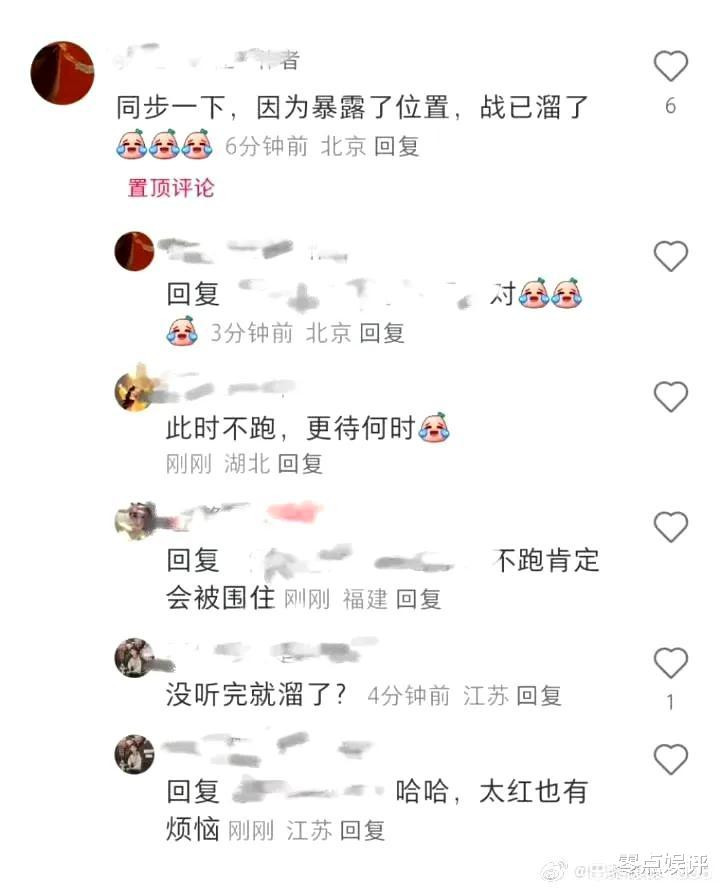Image resolution: width=720 pixels, height=890 pixels.
Task: Tap the blurred username above 同步一下
Action: tap(208, 59)
